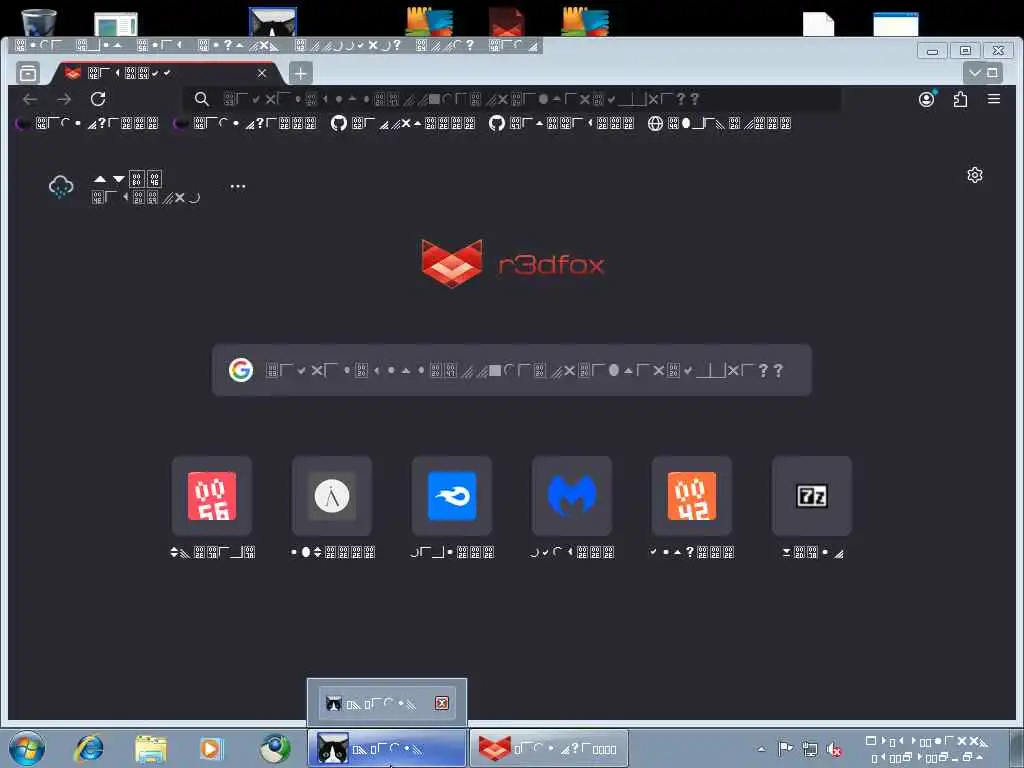The height and width of the screenshot is (768, 1024).
Task: Select the Recycle Bin desktop icon
Action: click(x=39, y=22)
